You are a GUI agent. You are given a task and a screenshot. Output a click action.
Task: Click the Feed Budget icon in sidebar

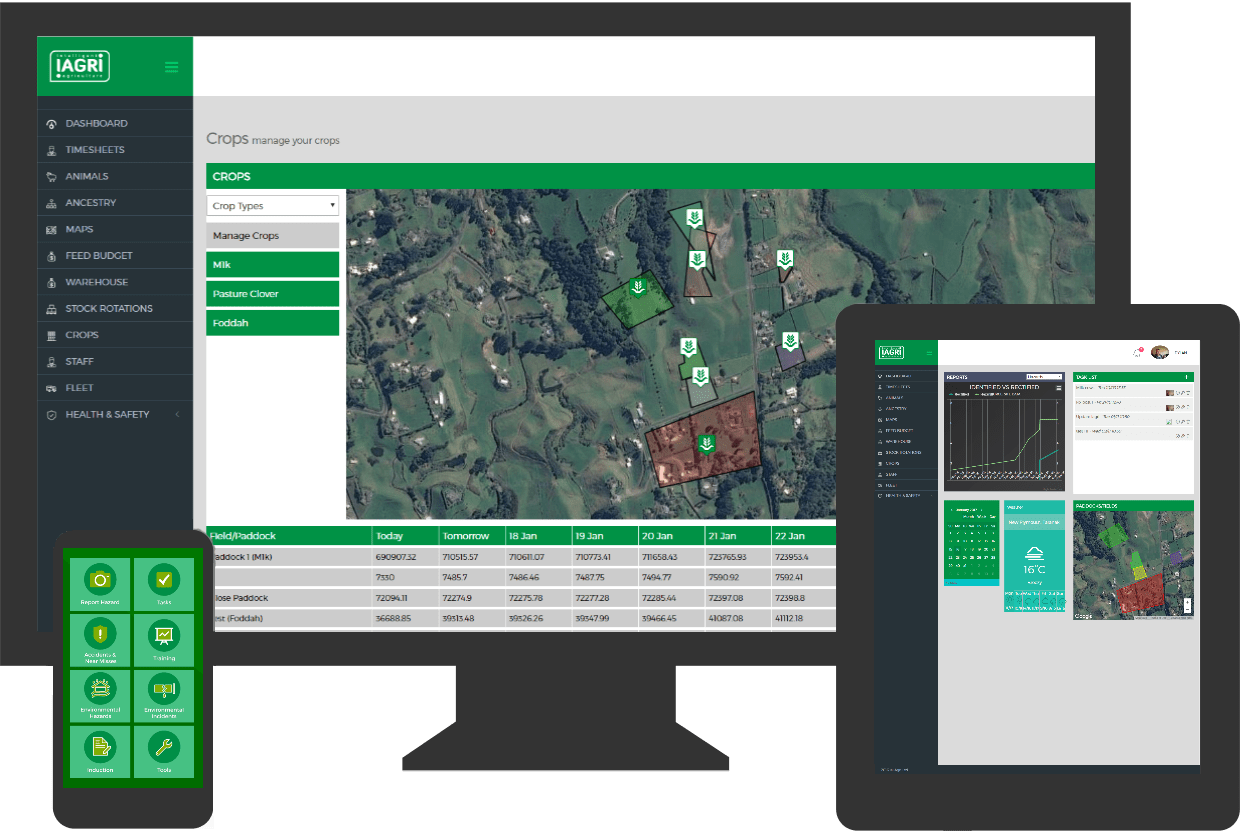[51, 256]
